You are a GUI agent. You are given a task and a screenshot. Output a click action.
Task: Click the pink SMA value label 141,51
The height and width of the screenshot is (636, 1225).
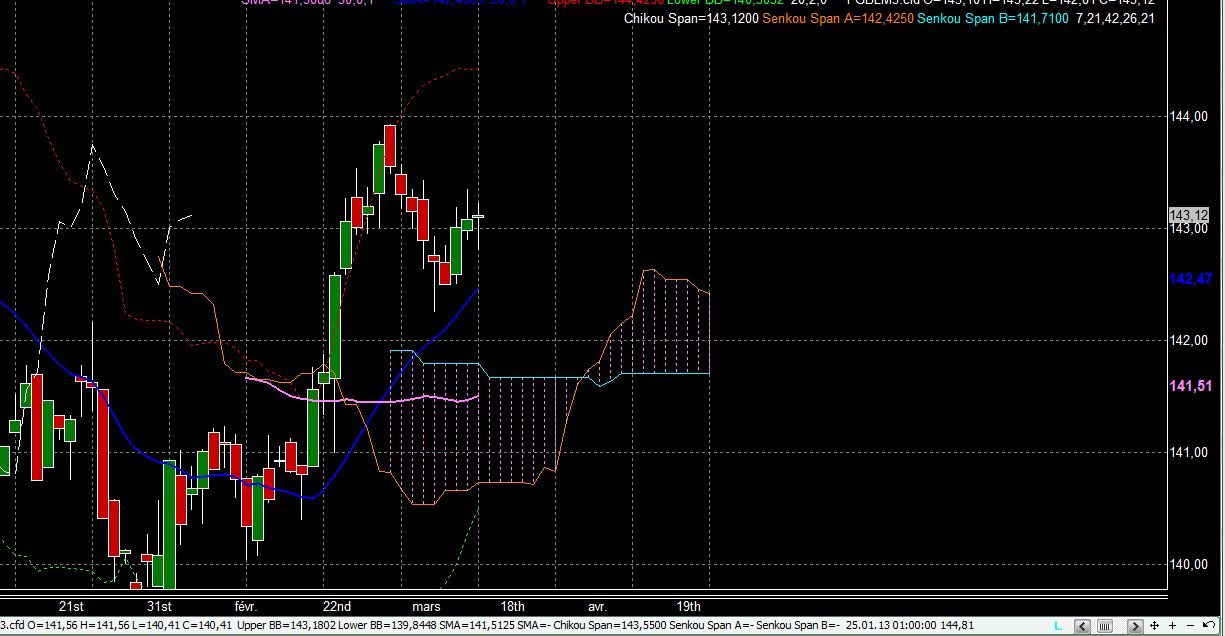click(1190, 385)
